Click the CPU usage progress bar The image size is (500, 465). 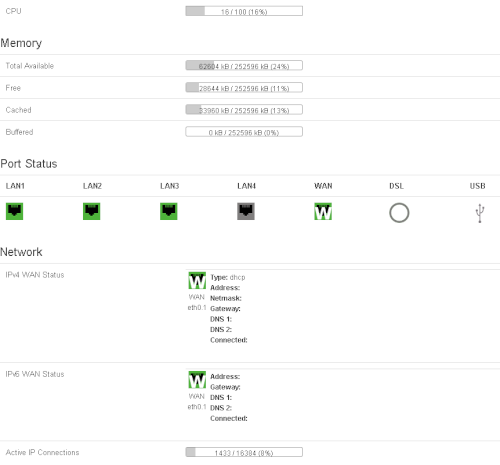[x=244, y=11]
